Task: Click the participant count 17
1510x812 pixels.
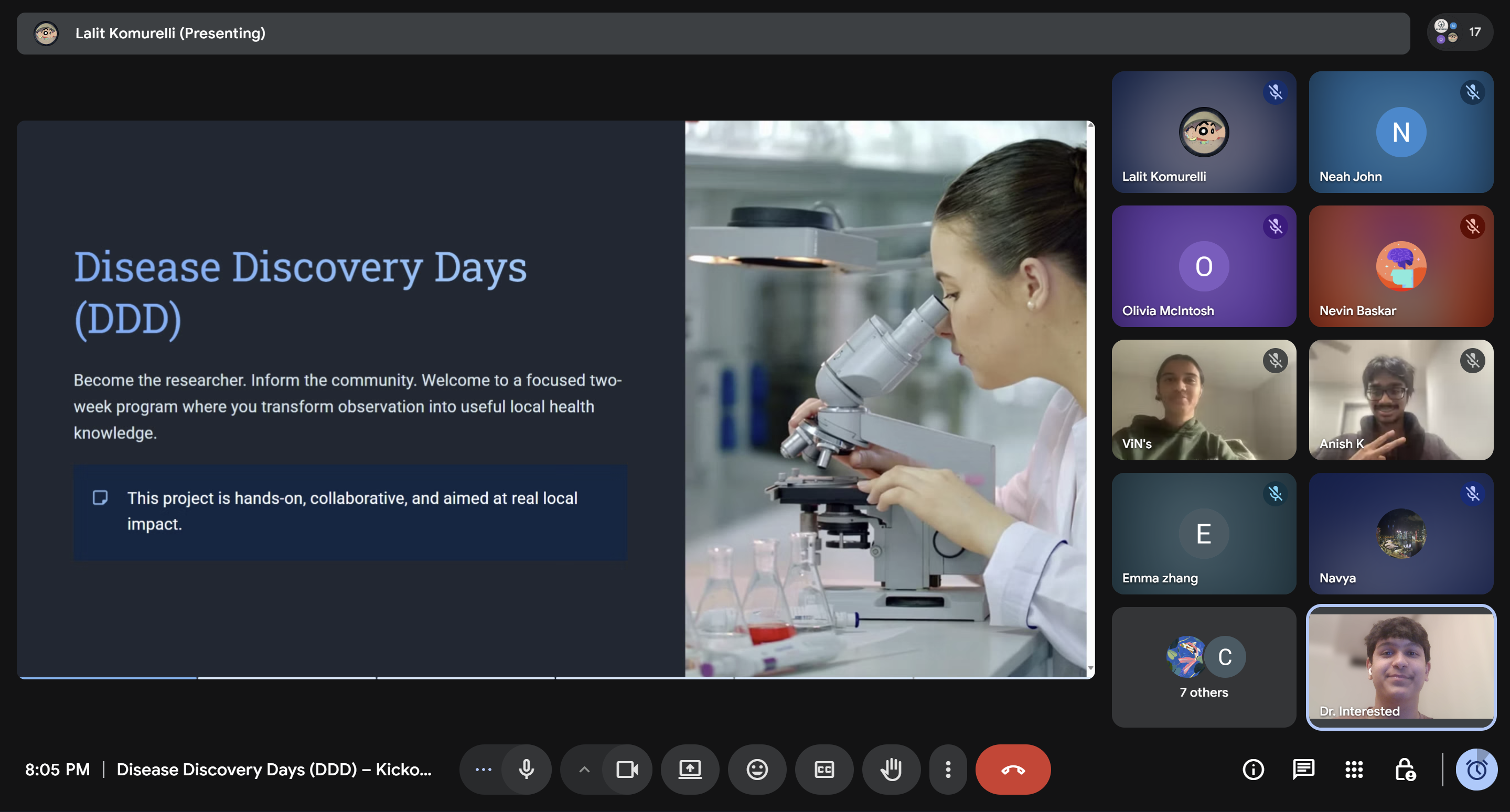Action: point(1475,33)
